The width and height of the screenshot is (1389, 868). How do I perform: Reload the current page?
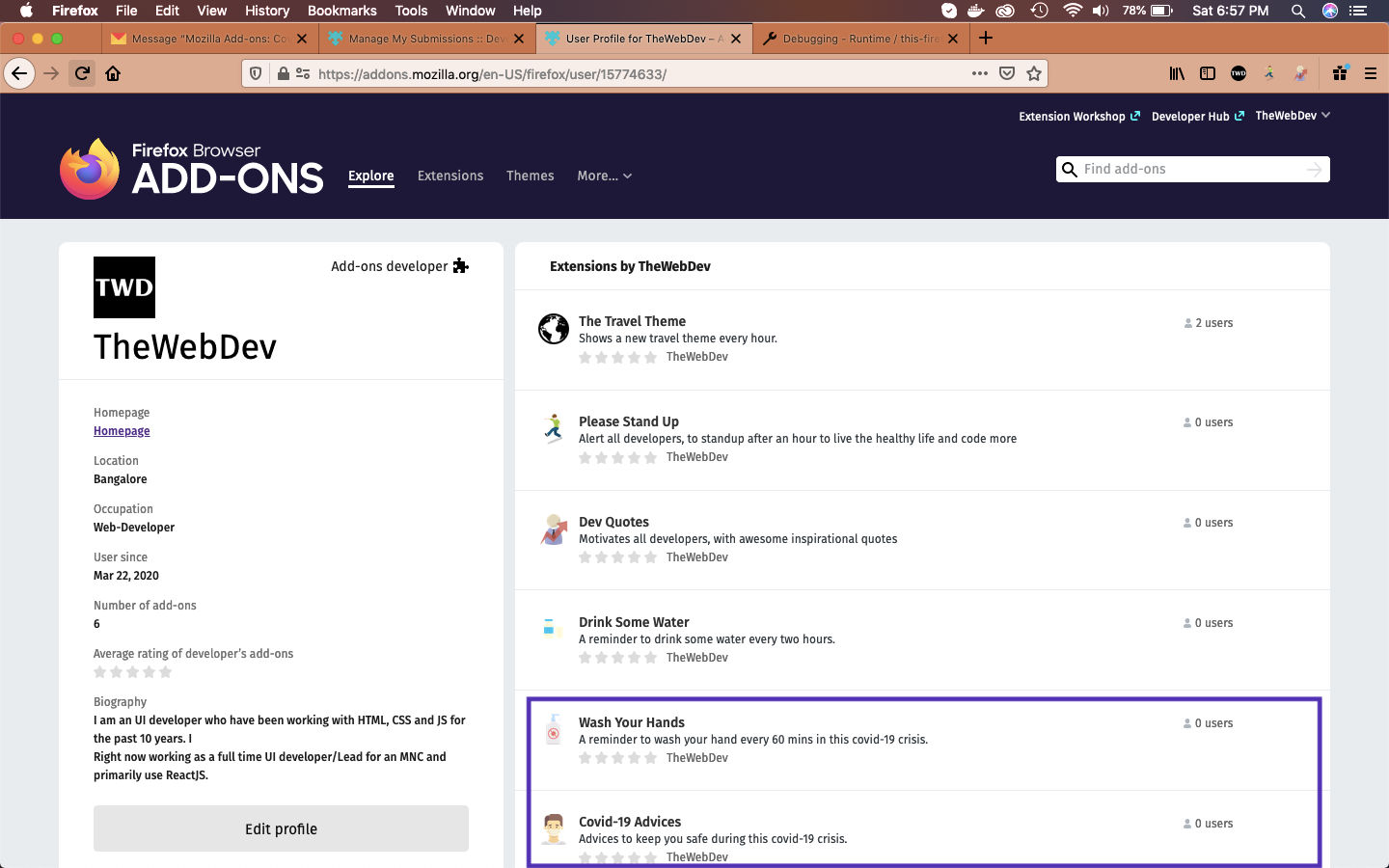point(82,73)
